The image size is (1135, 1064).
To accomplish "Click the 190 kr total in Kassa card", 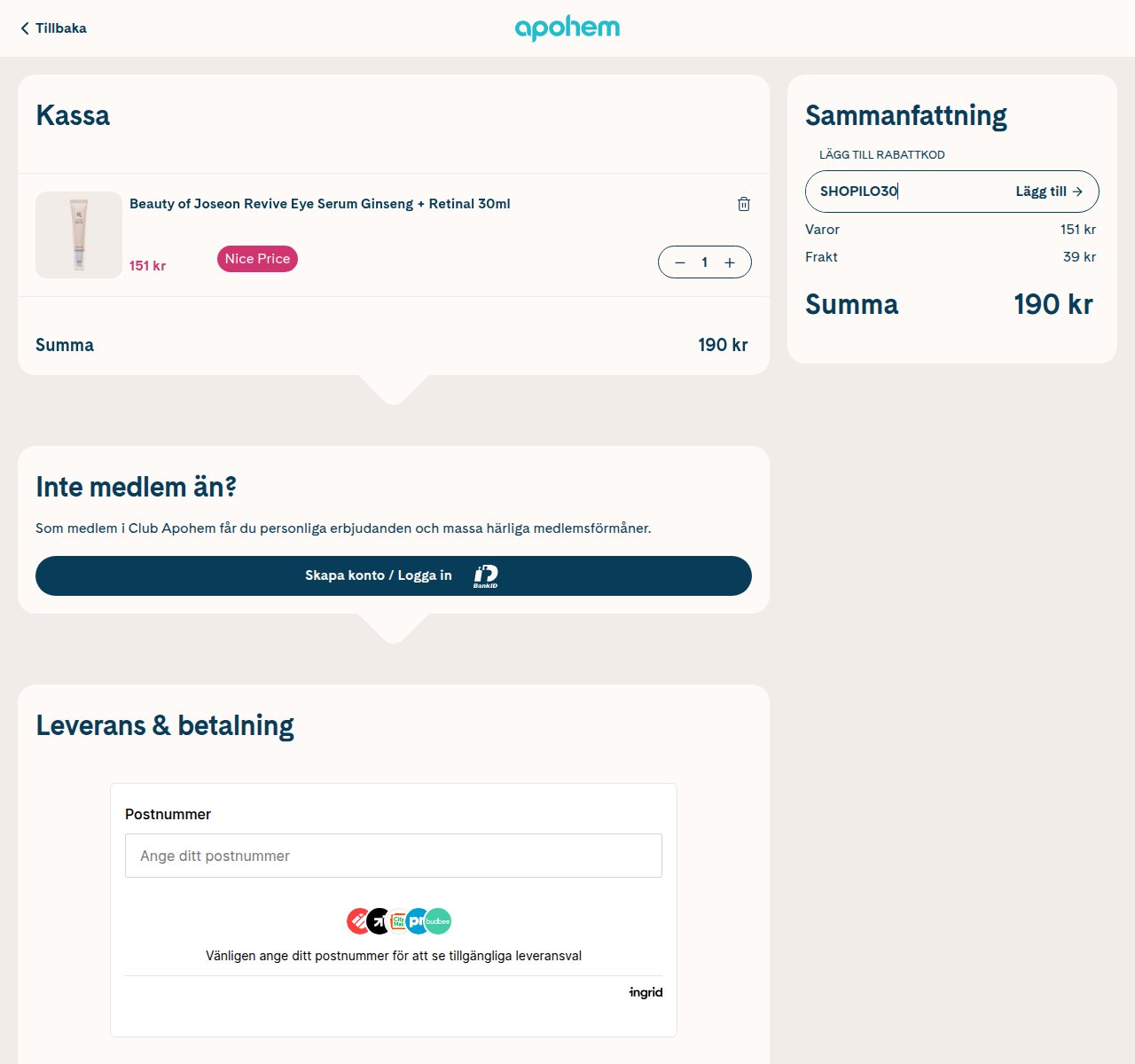I will point(723,345).
